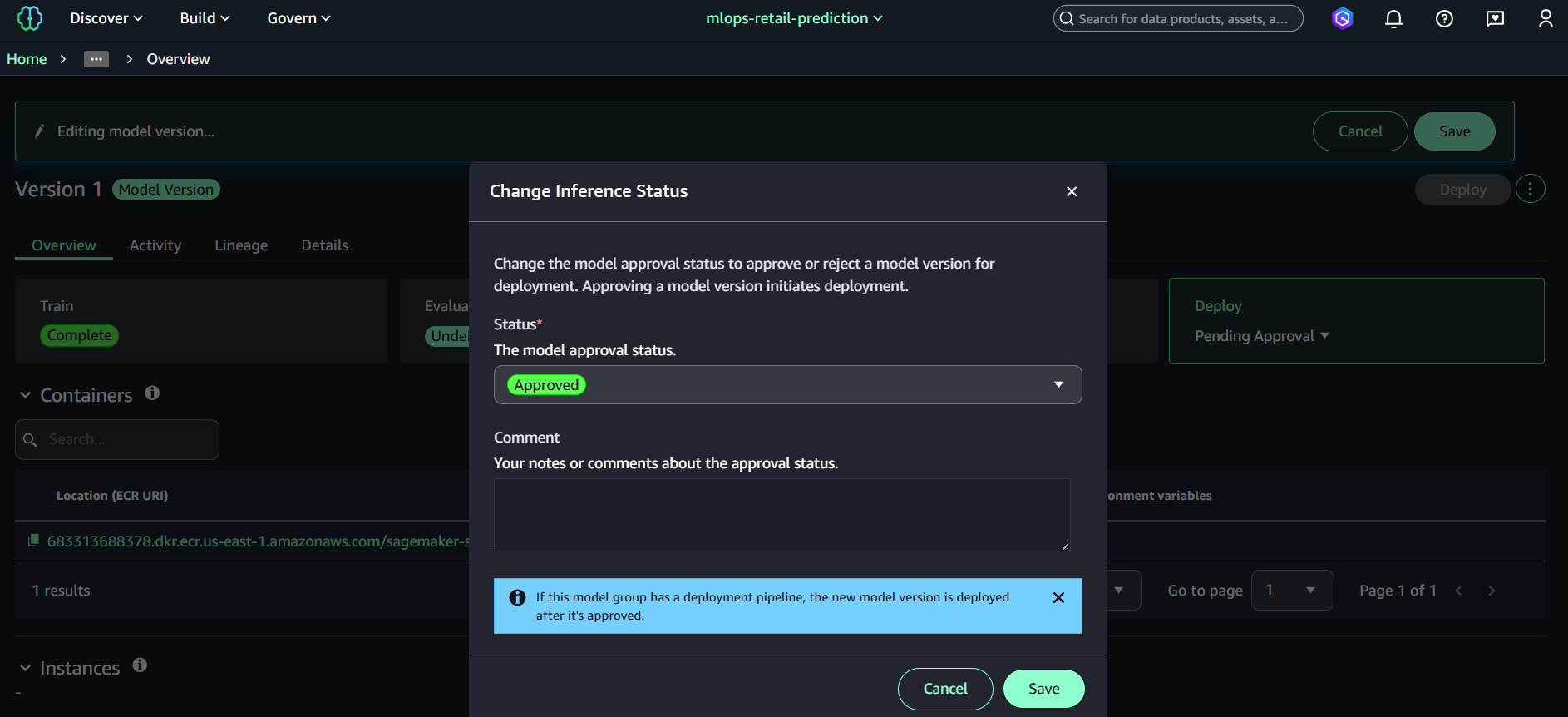Click into the Comment text area
The height and width of the screenshot is (717, 1568).
tap(782, 514)
